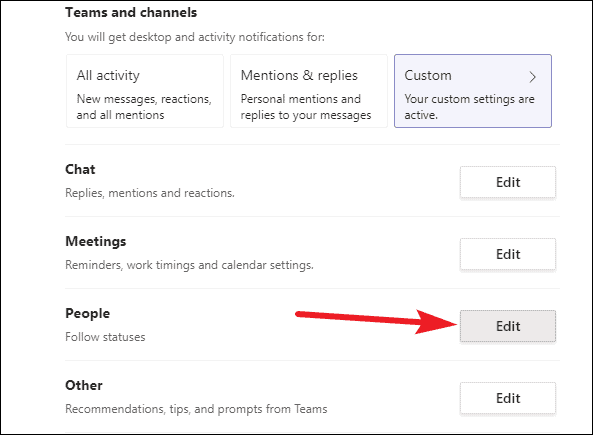Click Replies, mentions and reactions text
The image size is (593, 435).
click(x=150, y=193)
